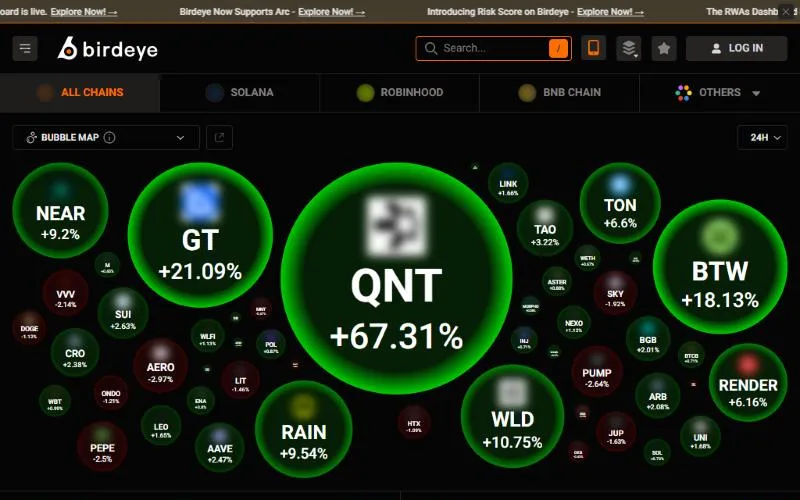800x500 pixels.
Task: Click the first Explore Now link in banner
Action: coord(84,11)
